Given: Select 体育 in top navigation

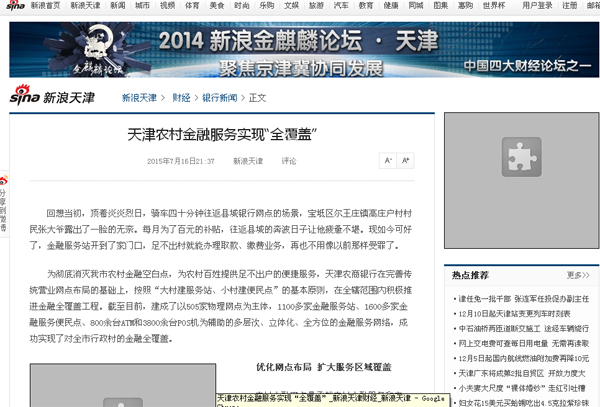Looking at the screenshot, I should point(192,5).
